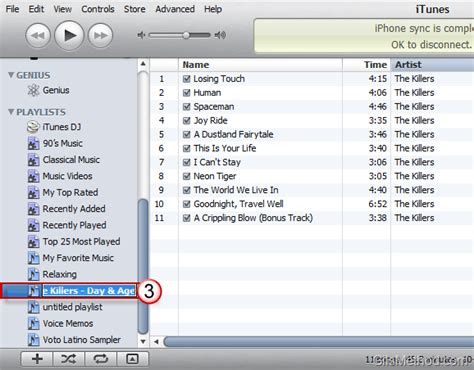The height and width of the screenshot is (370, 474).
Task: Open the File menu
Action: [12, 9]
